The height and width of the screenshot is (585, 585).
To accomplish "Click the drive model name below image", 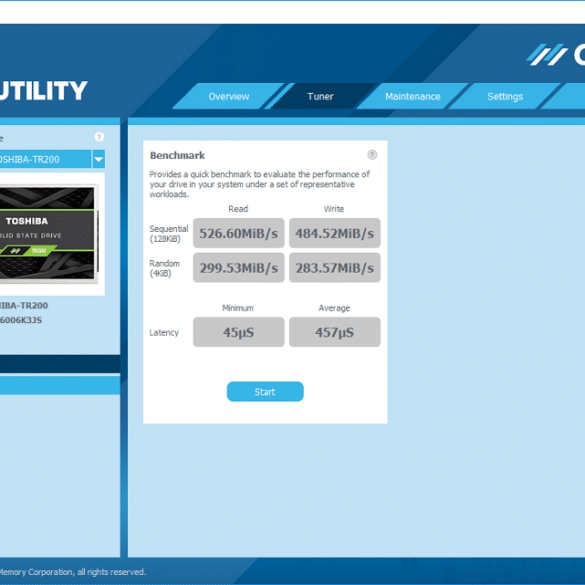I will click(x=24, y=305).
